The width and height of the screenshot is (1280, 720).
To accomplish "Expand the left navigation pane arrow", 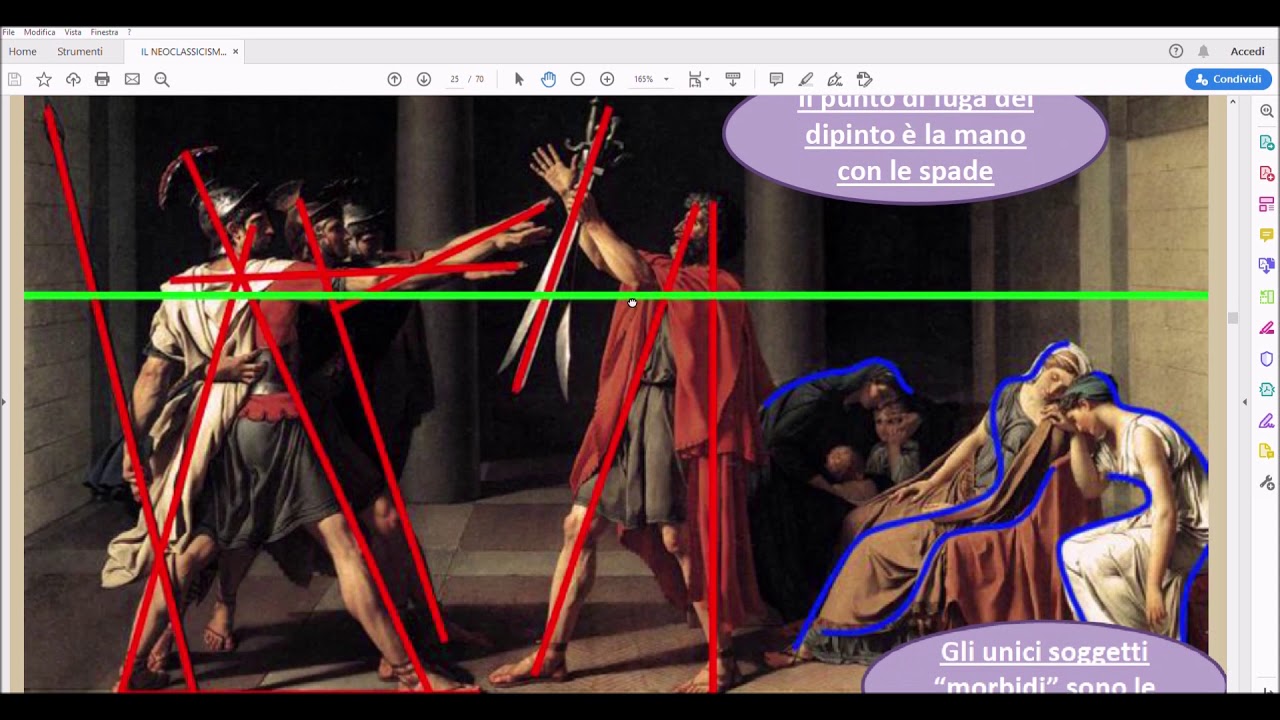I will (3, 402).
